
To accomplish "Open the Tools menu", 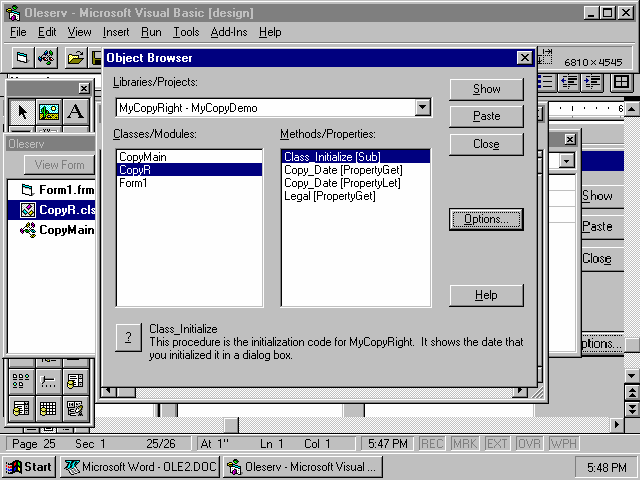I will point(186,32).
